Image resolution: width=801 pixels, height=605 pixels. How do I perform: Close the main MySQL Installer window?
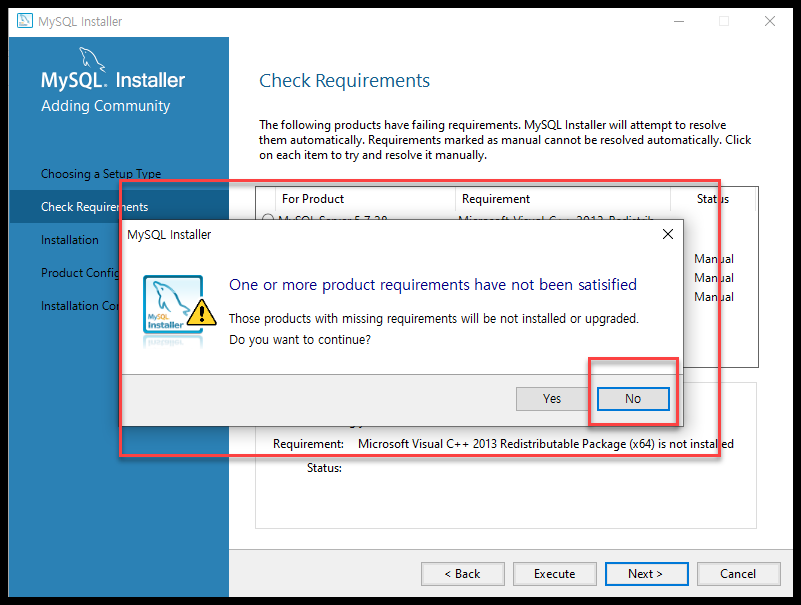(770, 21)
